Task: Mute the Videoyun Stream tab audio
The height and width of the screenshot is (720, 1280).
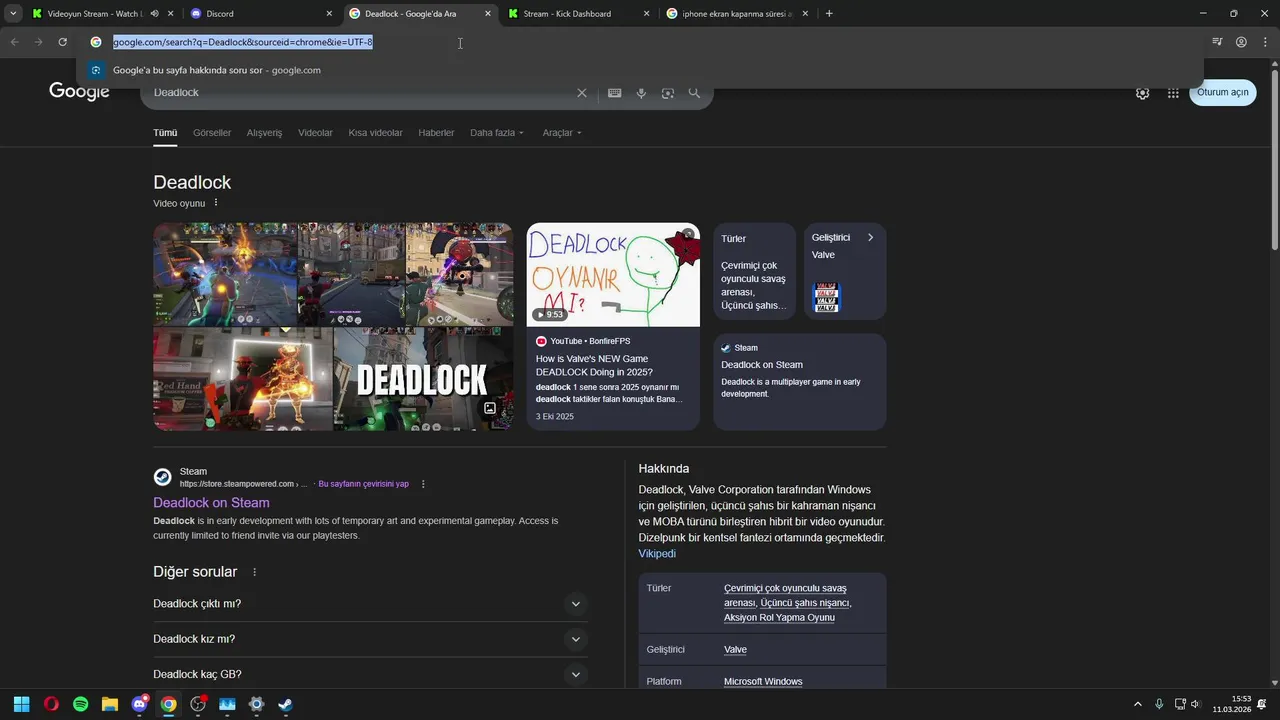Action: [x=154, y=14]
